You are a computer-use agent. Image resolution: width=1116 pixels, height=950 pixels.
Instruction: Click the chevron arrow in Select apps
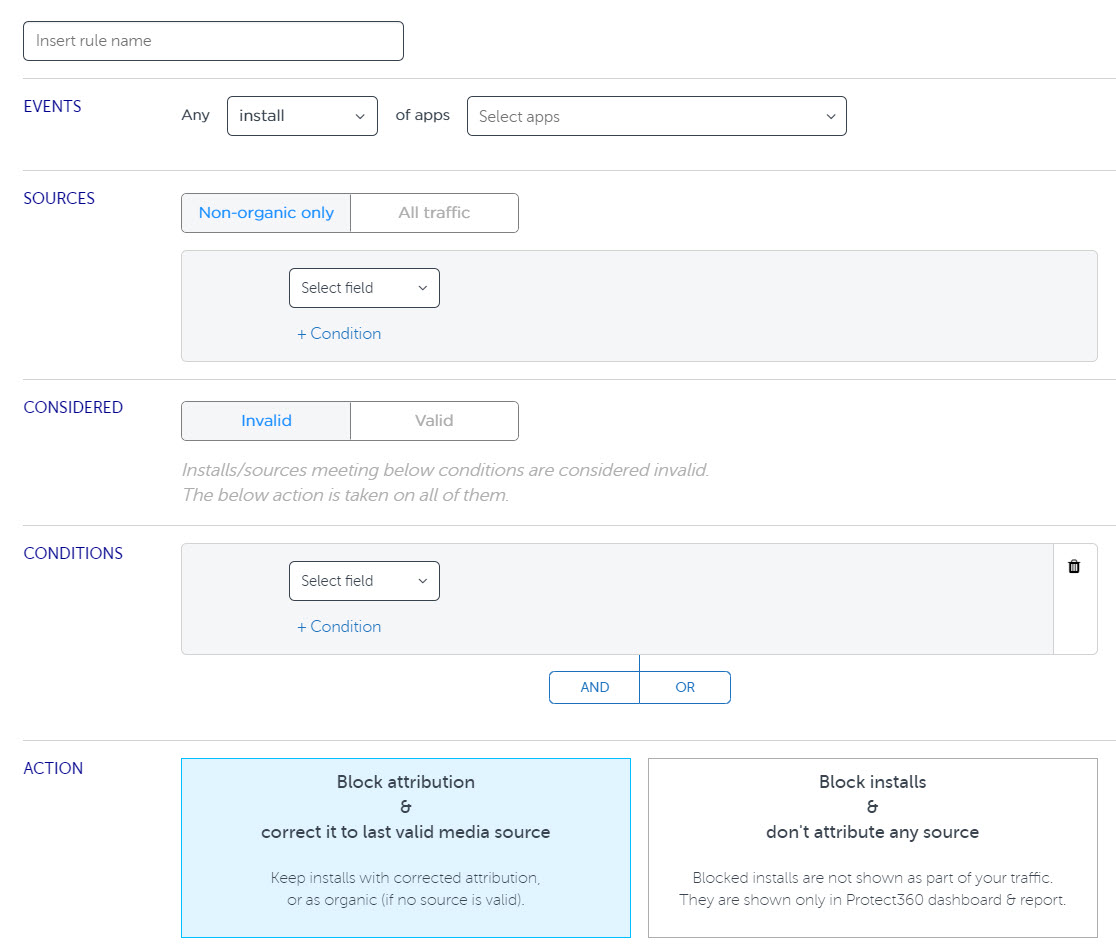click(830, 117)
